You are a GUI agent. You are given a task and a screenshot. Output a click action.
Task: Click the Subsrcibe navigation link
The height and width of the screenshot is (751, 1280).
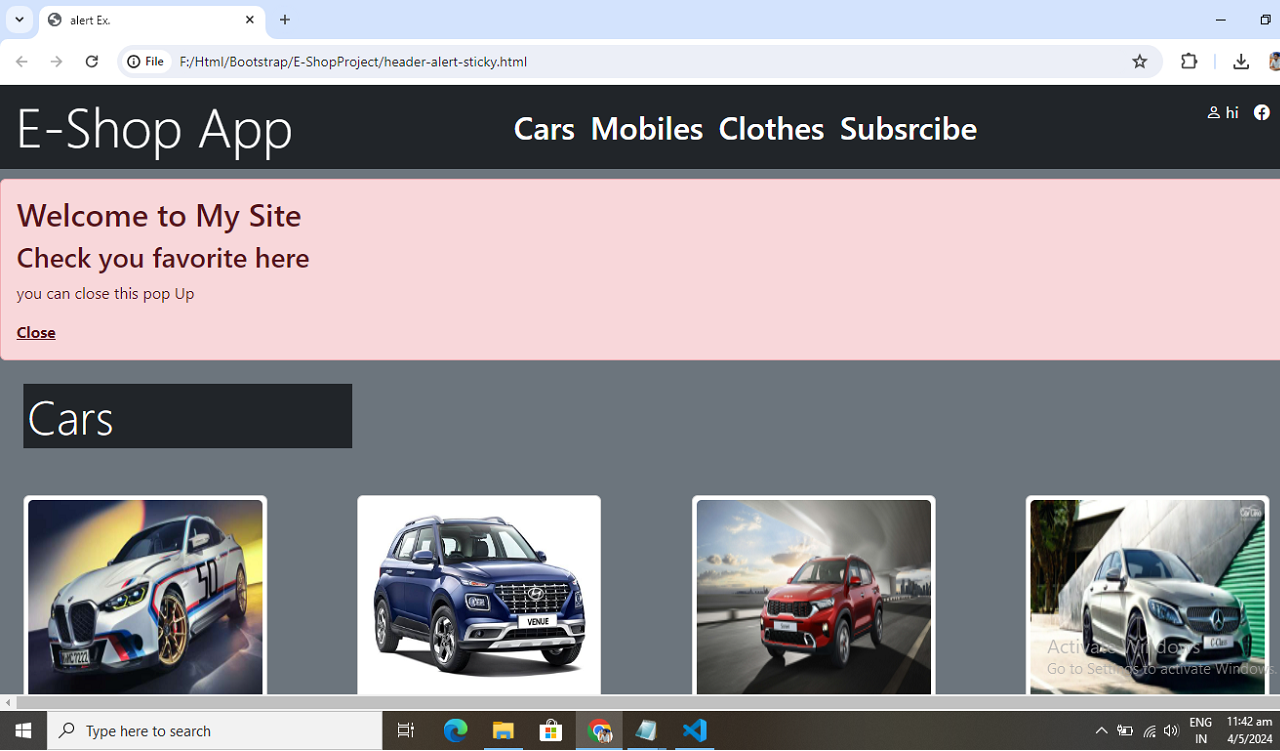pyautogui.click(x=908, y=128)
